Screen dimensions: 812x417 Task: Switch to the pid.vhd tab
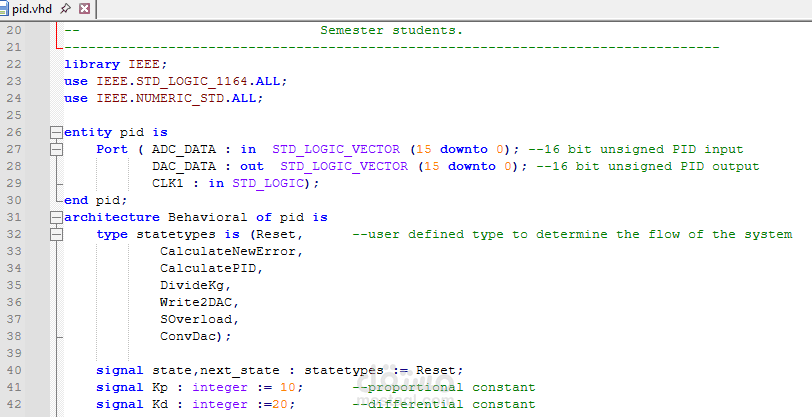point(32,9)
